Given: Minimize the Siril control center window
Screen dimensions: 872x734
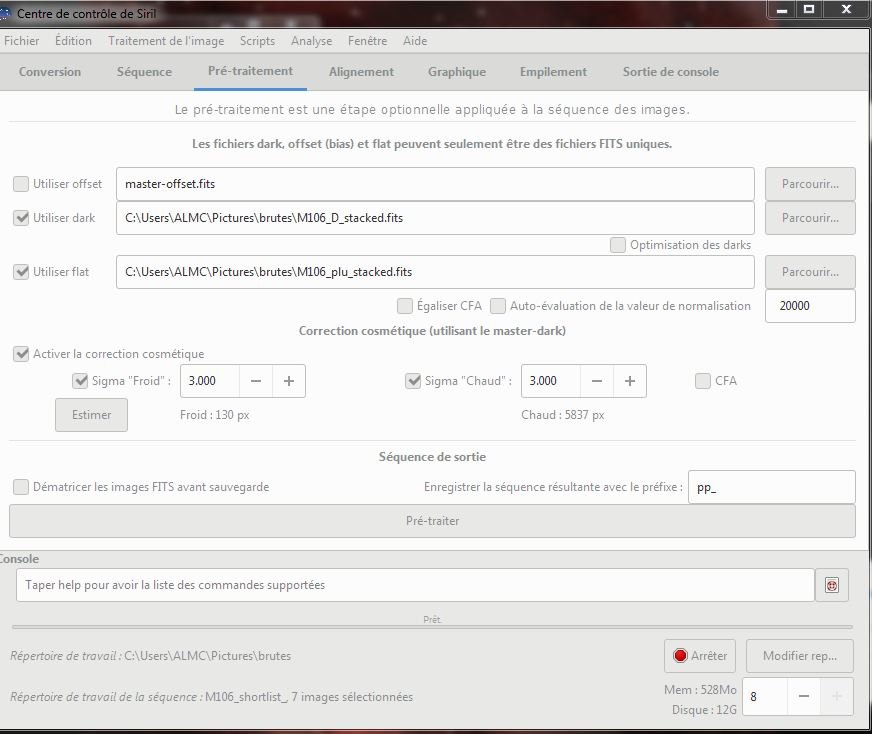Looking at the screenshot, I should pos(782,10).
